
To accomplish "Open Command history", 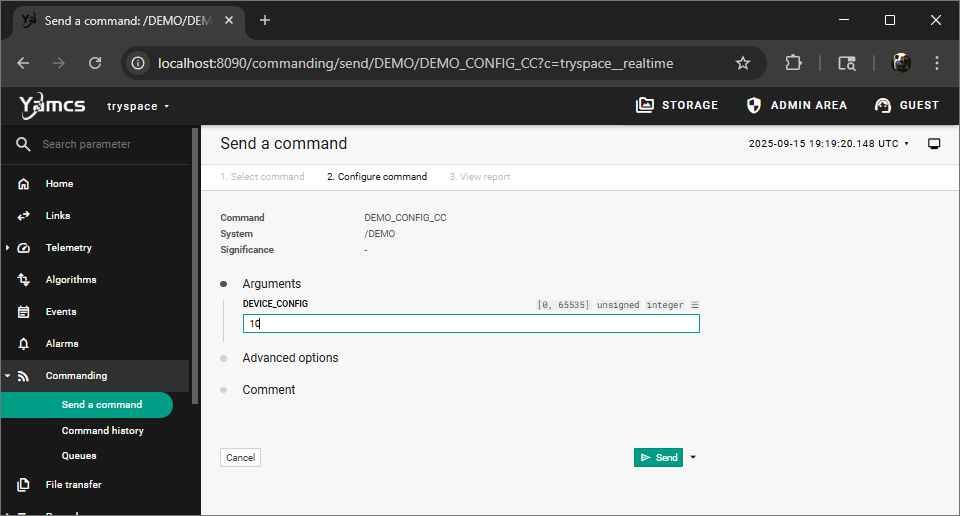I will pyautogui.click(x=102, y=430).
